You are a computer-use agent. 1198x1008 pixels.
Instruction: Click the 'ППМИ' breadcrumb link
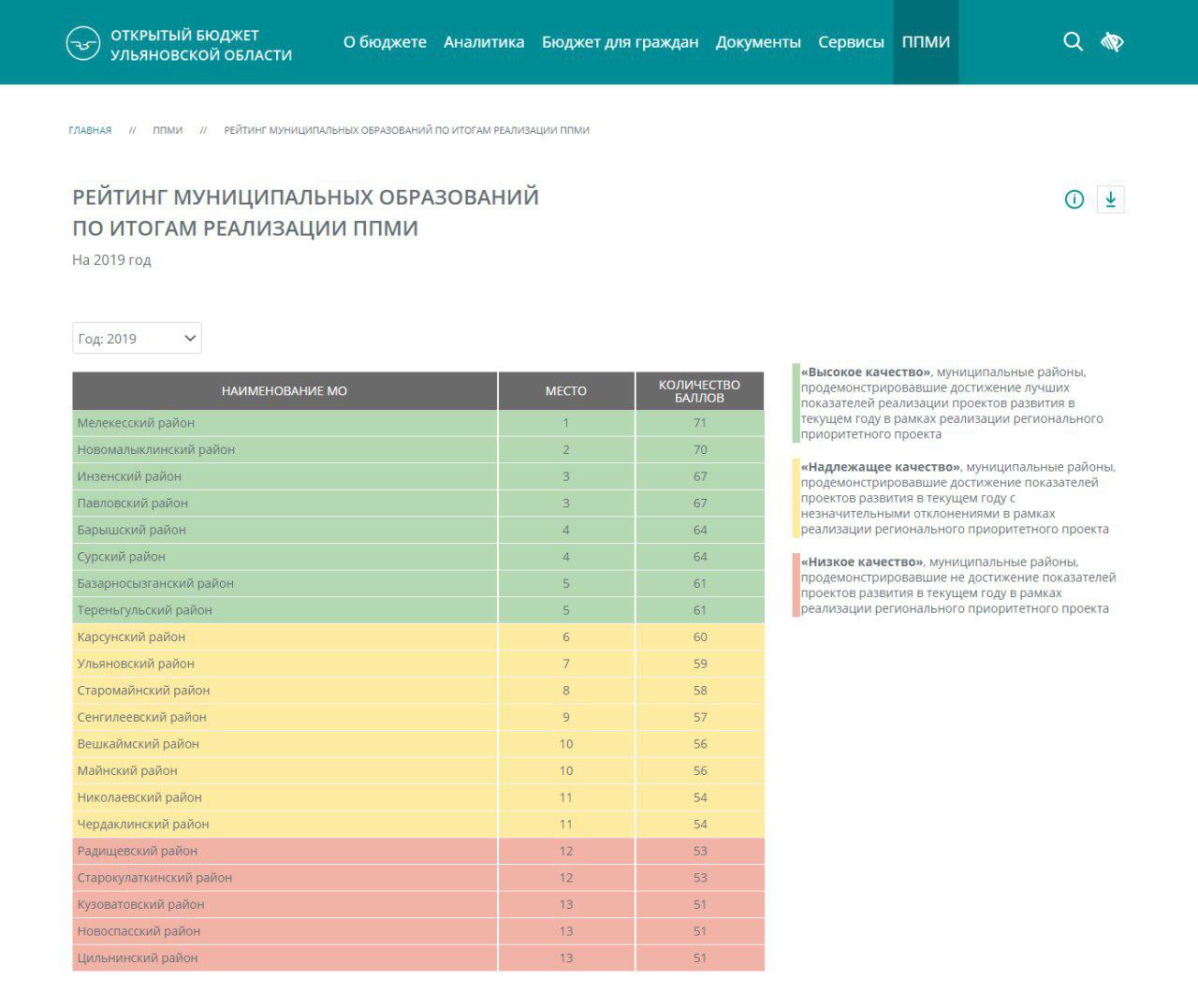pos(168,130)
